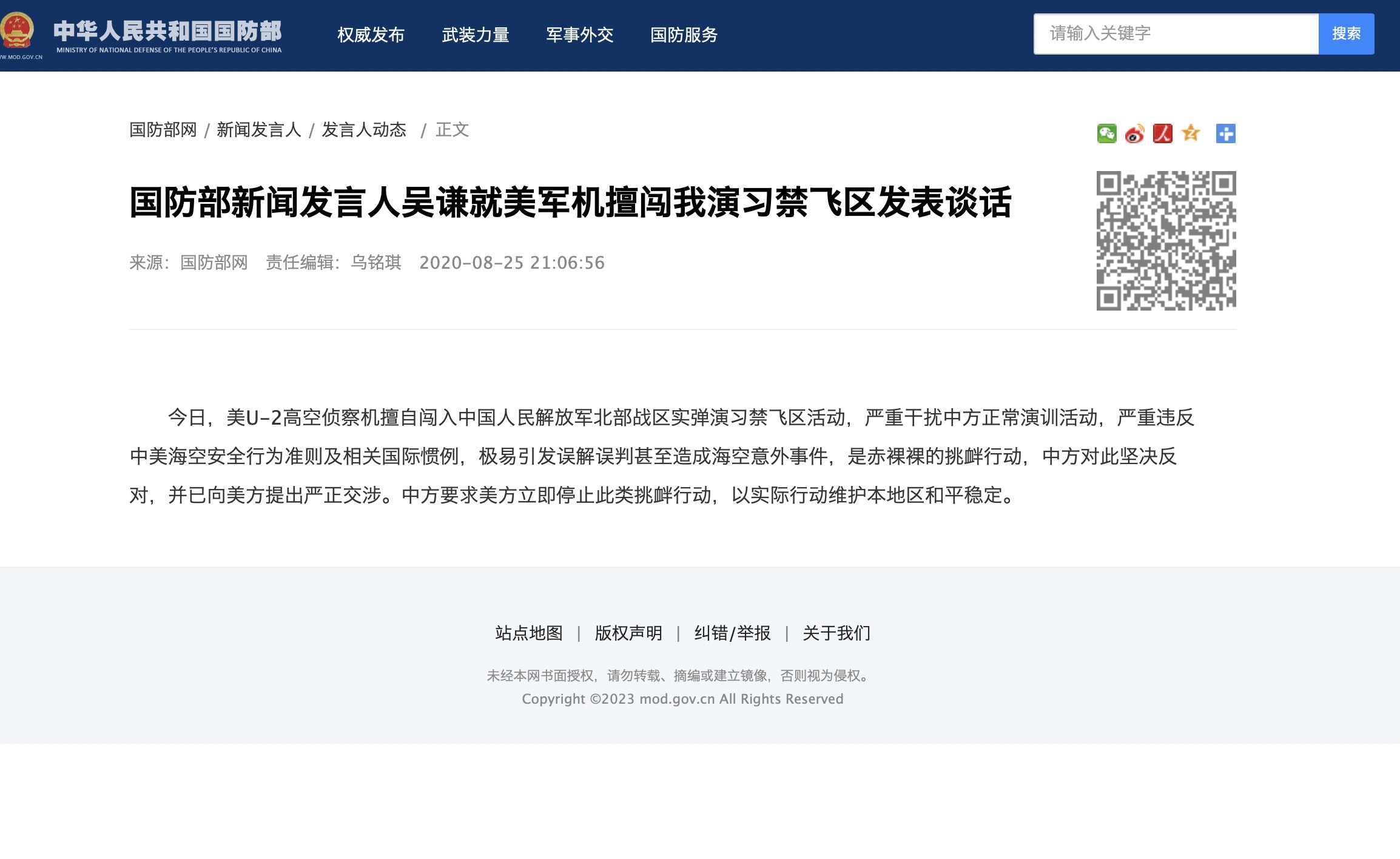1400x859 pixels.
Task: Open 武装力量 navigation menu
Action: coord(475,35)
